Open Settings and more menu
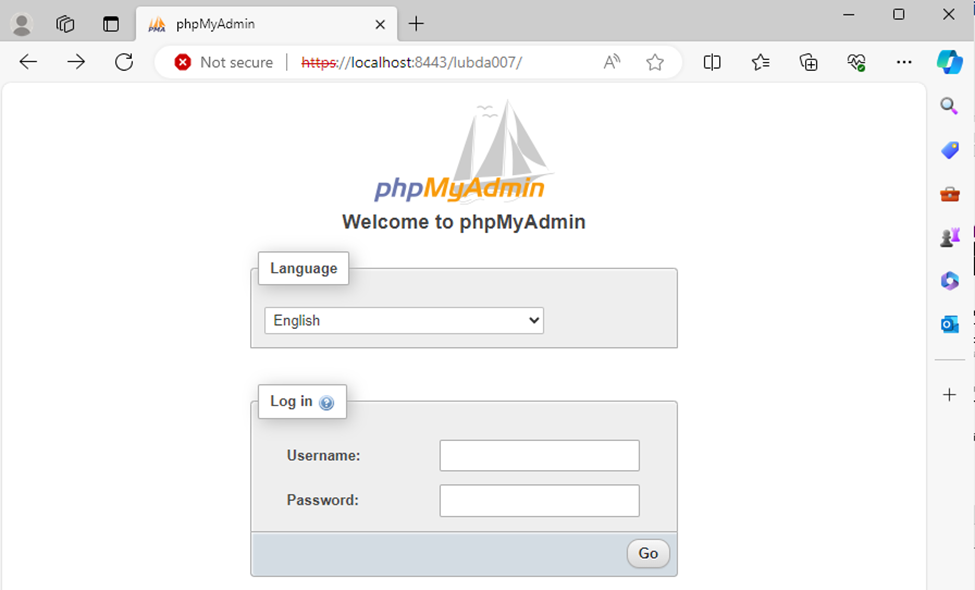This screenshot has height=590, width=975. coord(904,62)
